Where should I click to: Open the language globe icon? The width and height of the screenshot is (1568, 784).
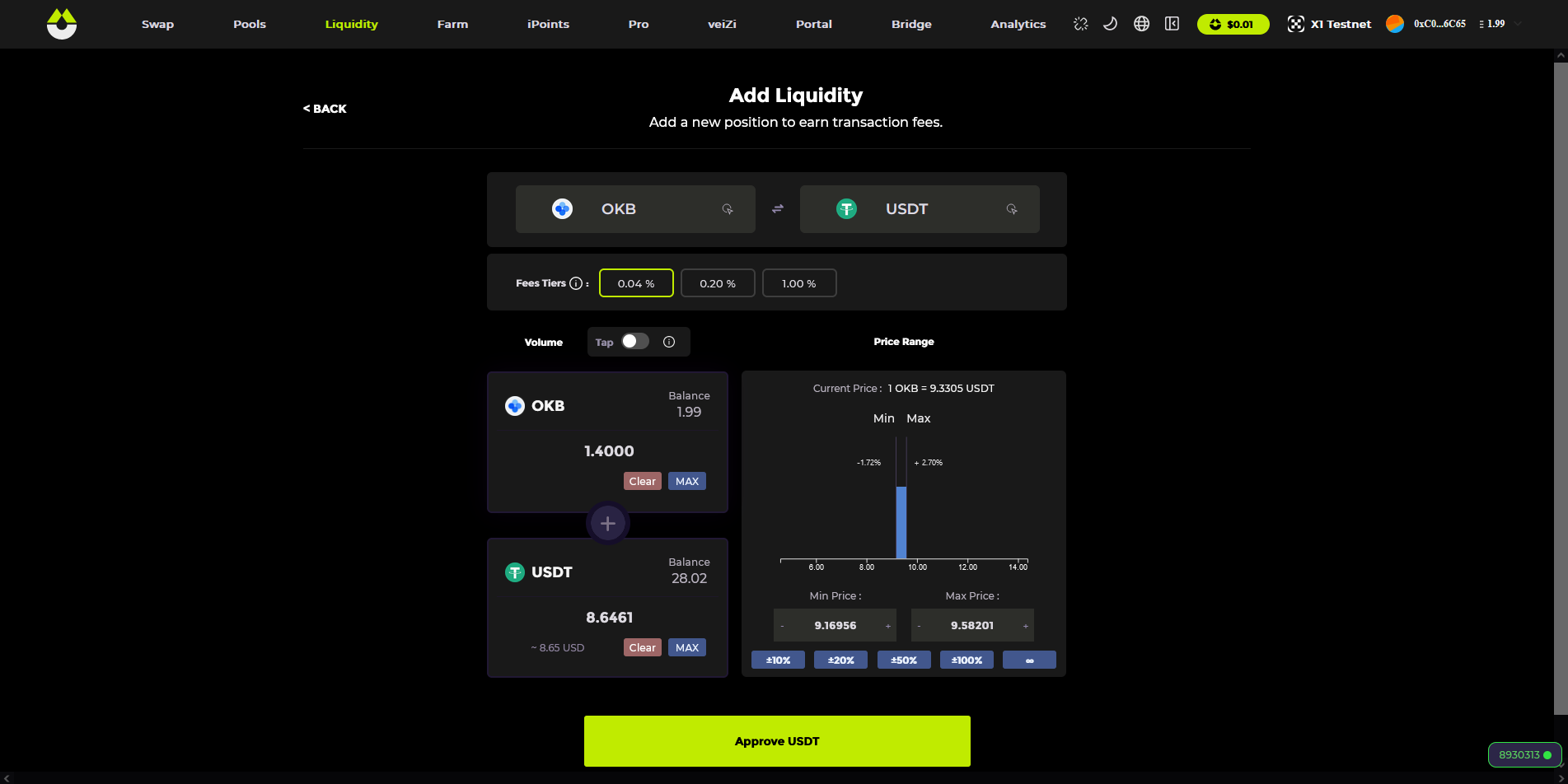1141,24
